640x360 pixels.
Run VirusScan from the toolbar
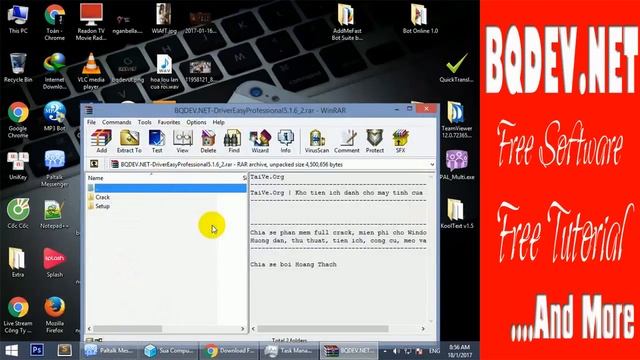[x=317, y=141]
